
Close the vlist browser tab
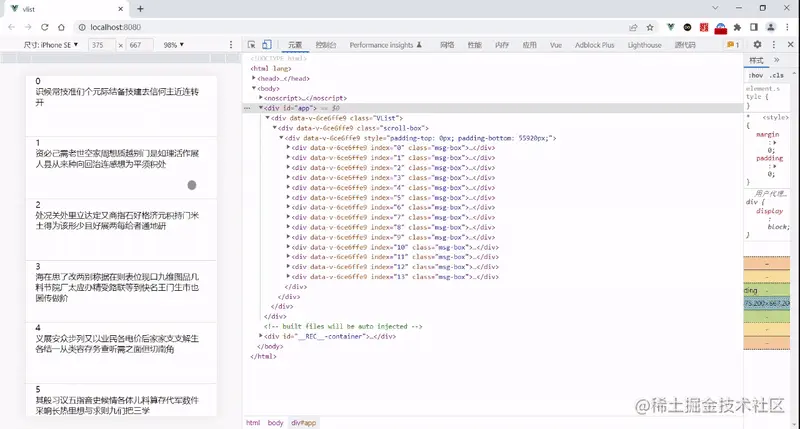120,9
